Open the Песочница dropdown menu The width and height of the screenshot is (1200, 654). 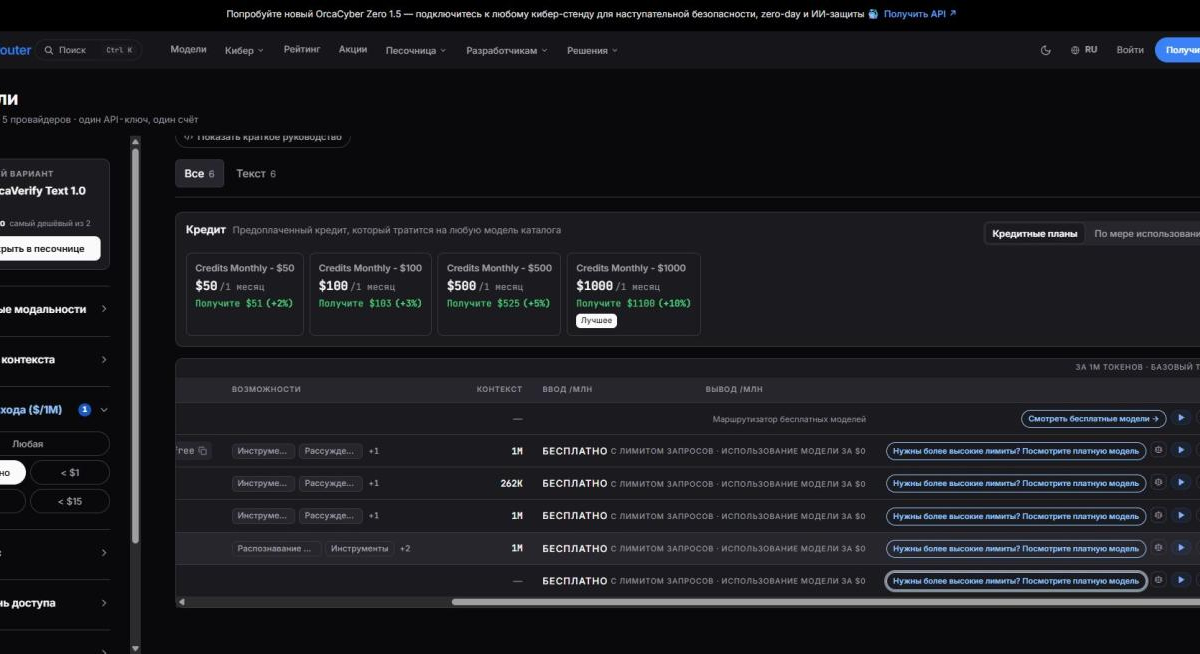416,50
